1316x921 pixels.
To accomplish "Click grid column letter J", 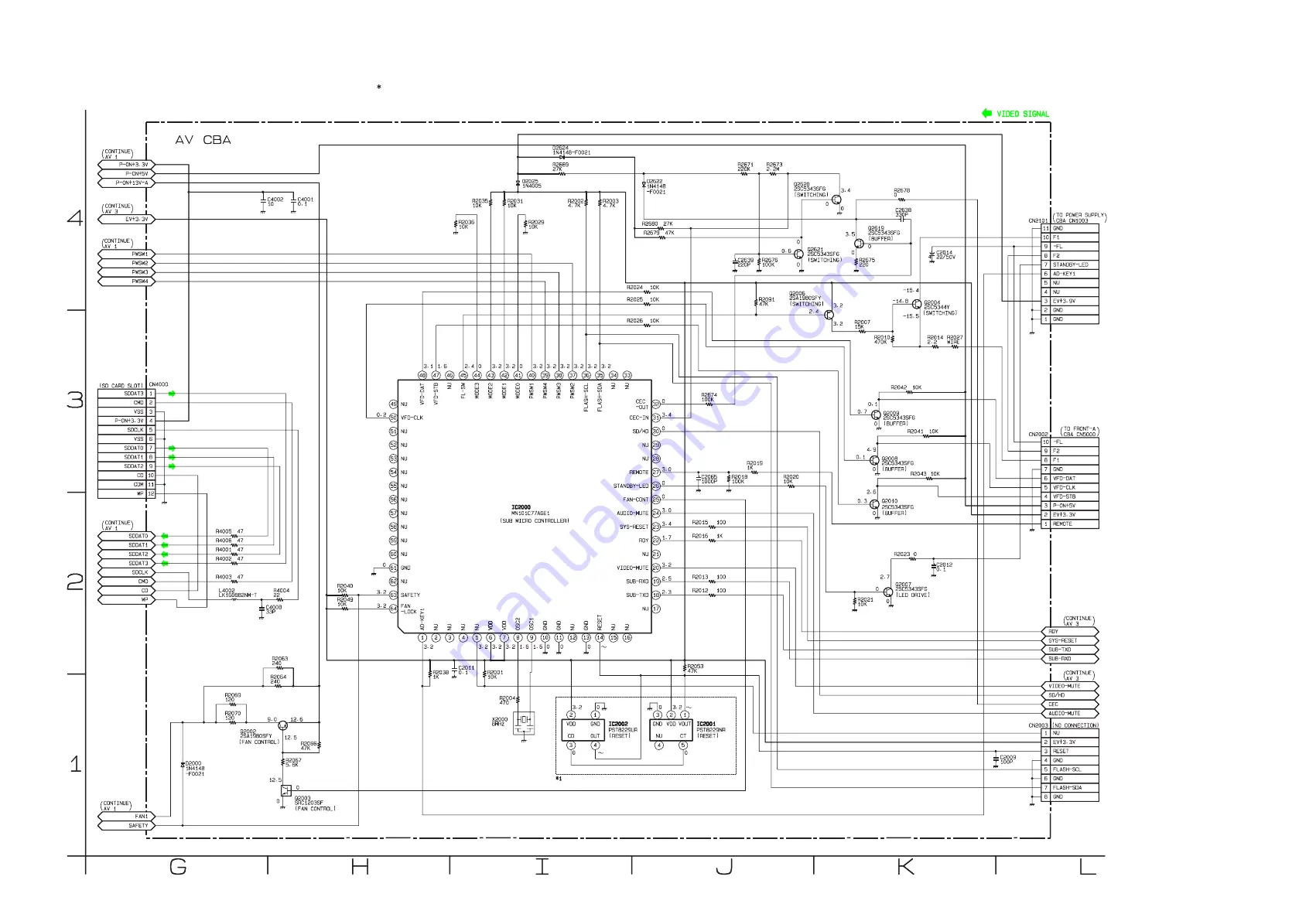I will pos(724,867).
